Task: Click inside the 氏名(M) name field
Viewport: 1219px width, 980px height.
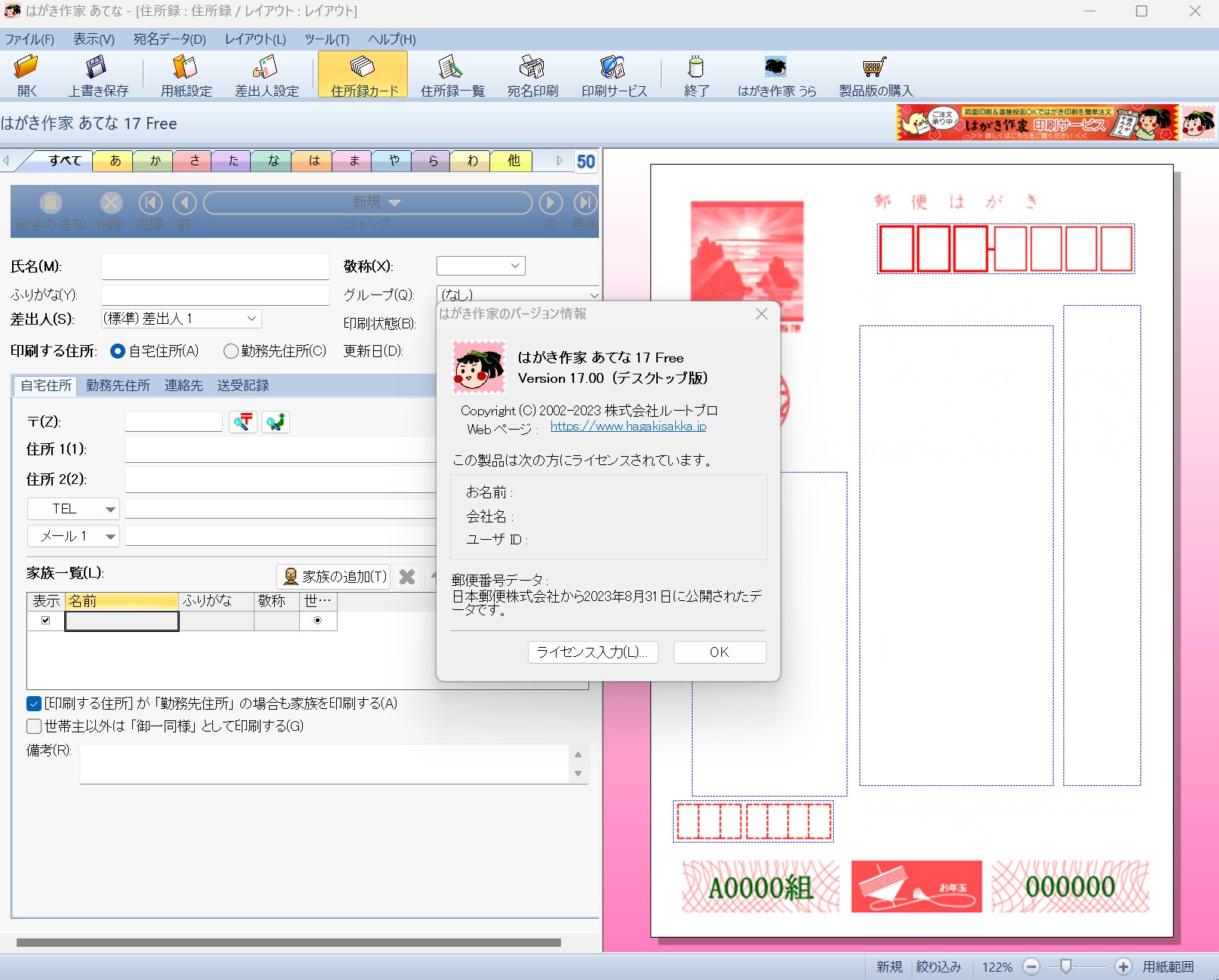Action: 215,266
